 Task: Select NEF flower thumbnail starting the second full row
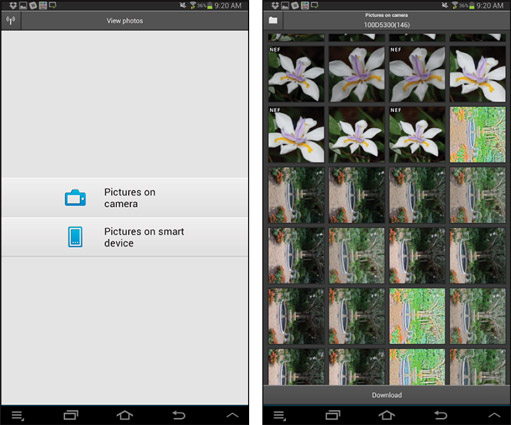(x=296, y=135)
